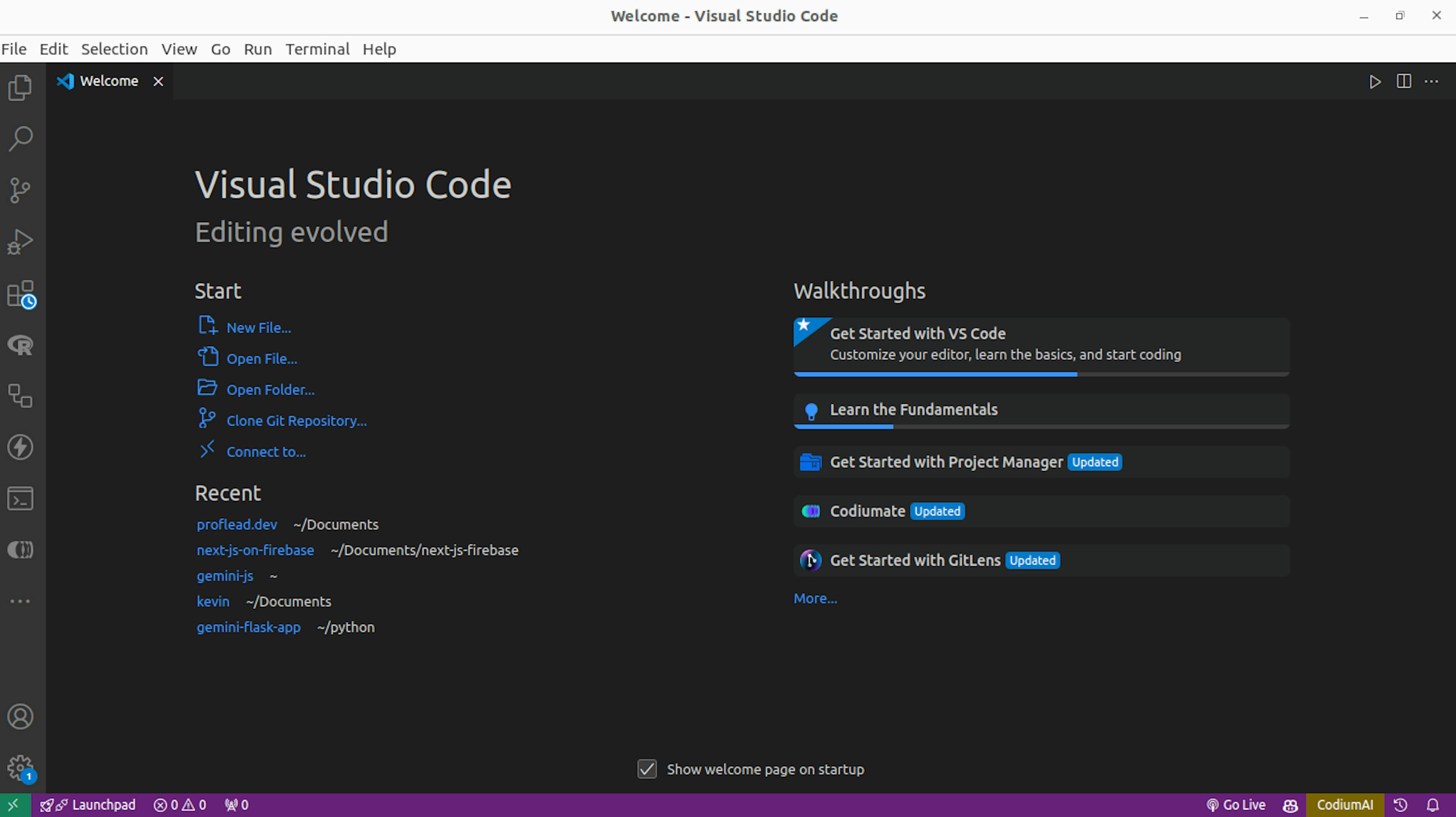Open the Source Control view

pyautogui.click(x=20, y=190)
